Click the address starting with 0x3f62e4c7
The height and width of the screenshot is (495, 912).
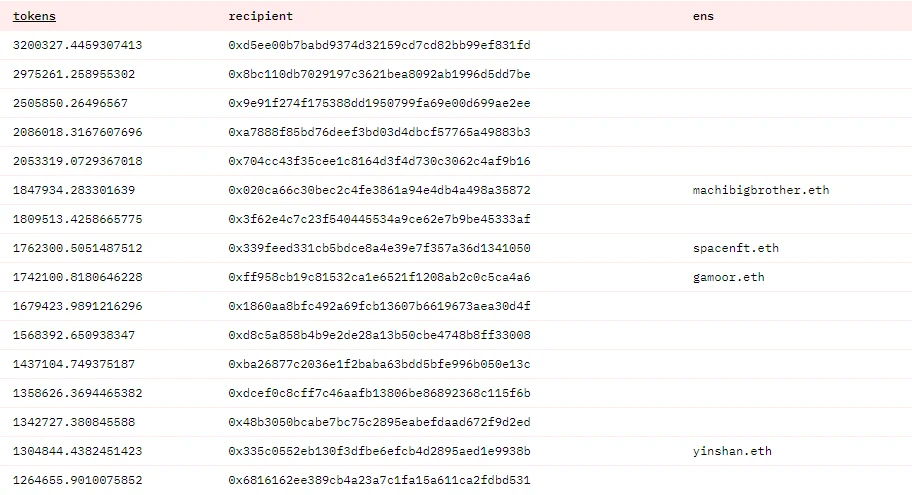coord(379,219)
